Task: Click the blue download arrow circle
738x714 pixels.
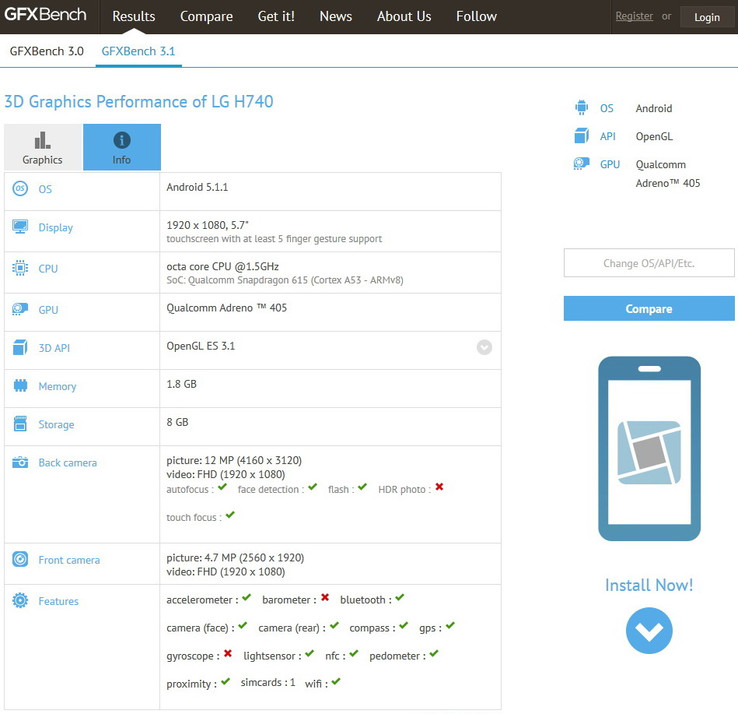Action: tap(649, 631)
